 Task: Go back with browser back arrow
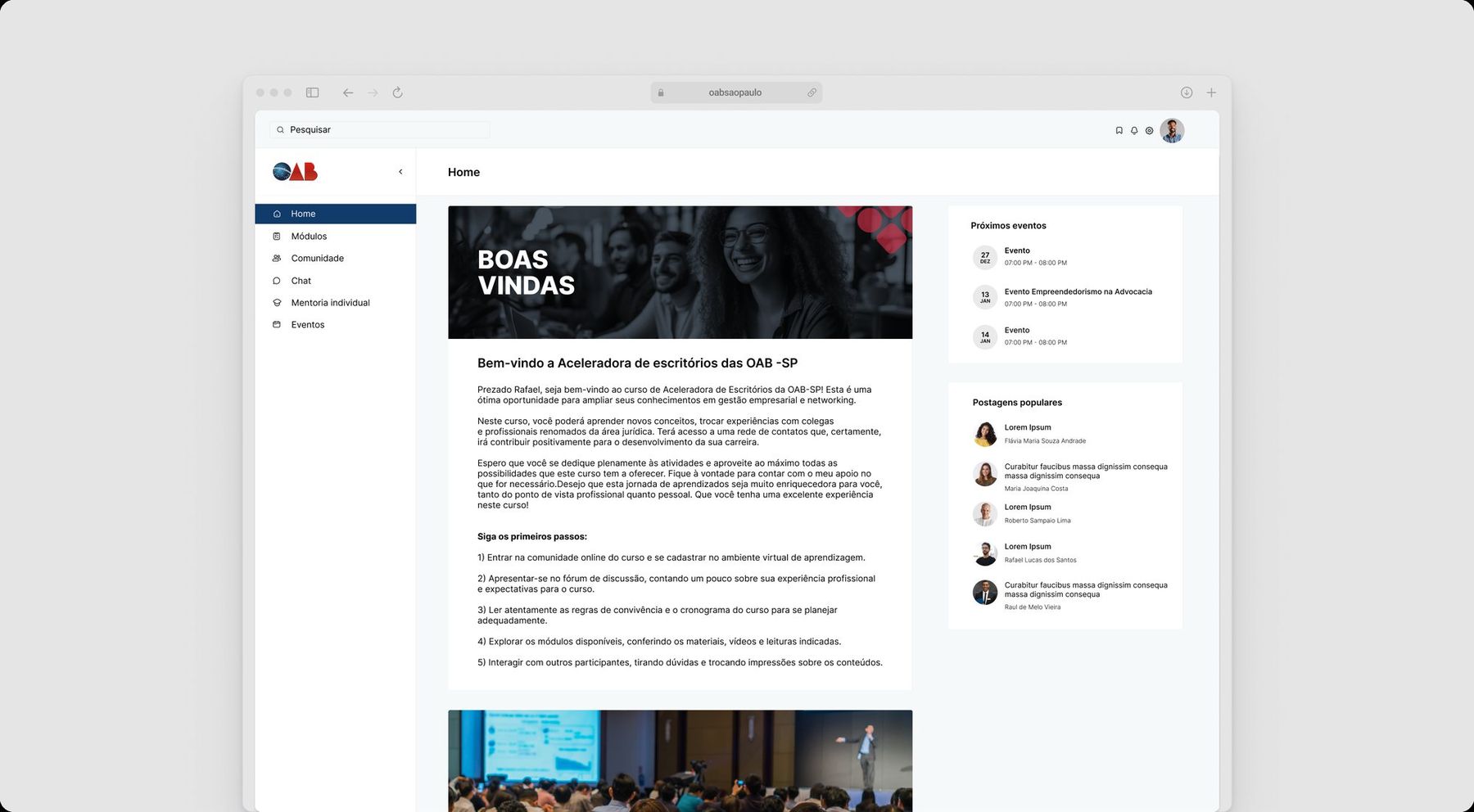pyautogui.click(x=348, y=92)
